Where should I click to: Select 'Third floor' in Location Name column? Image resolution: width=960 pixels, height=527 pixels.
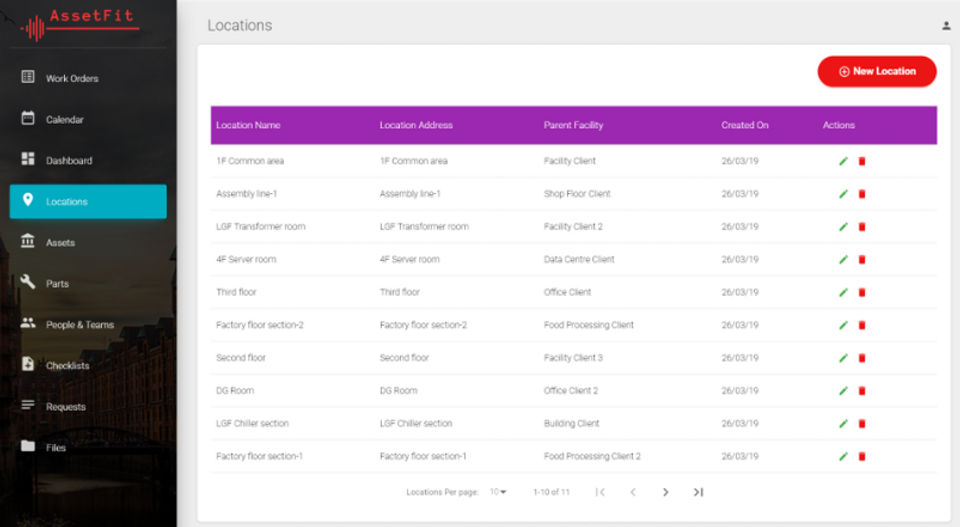pos(236,293)
